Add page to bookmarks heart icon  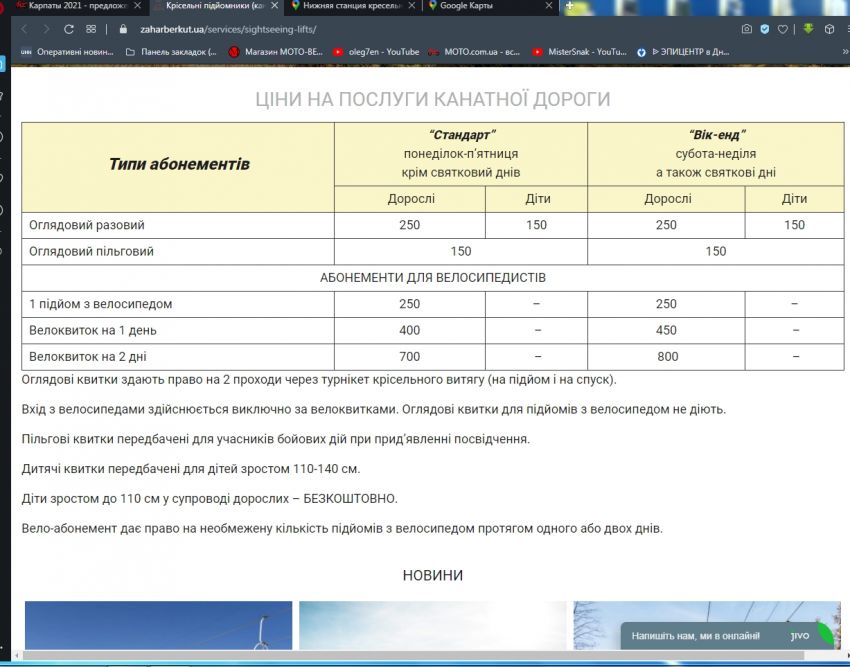[782, 29]
